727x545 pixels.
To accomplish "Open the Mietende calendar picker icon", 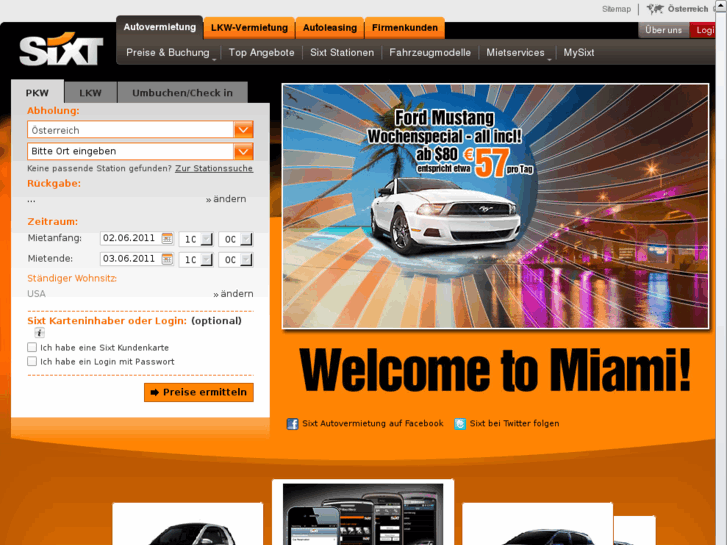I will pos(167,259).
